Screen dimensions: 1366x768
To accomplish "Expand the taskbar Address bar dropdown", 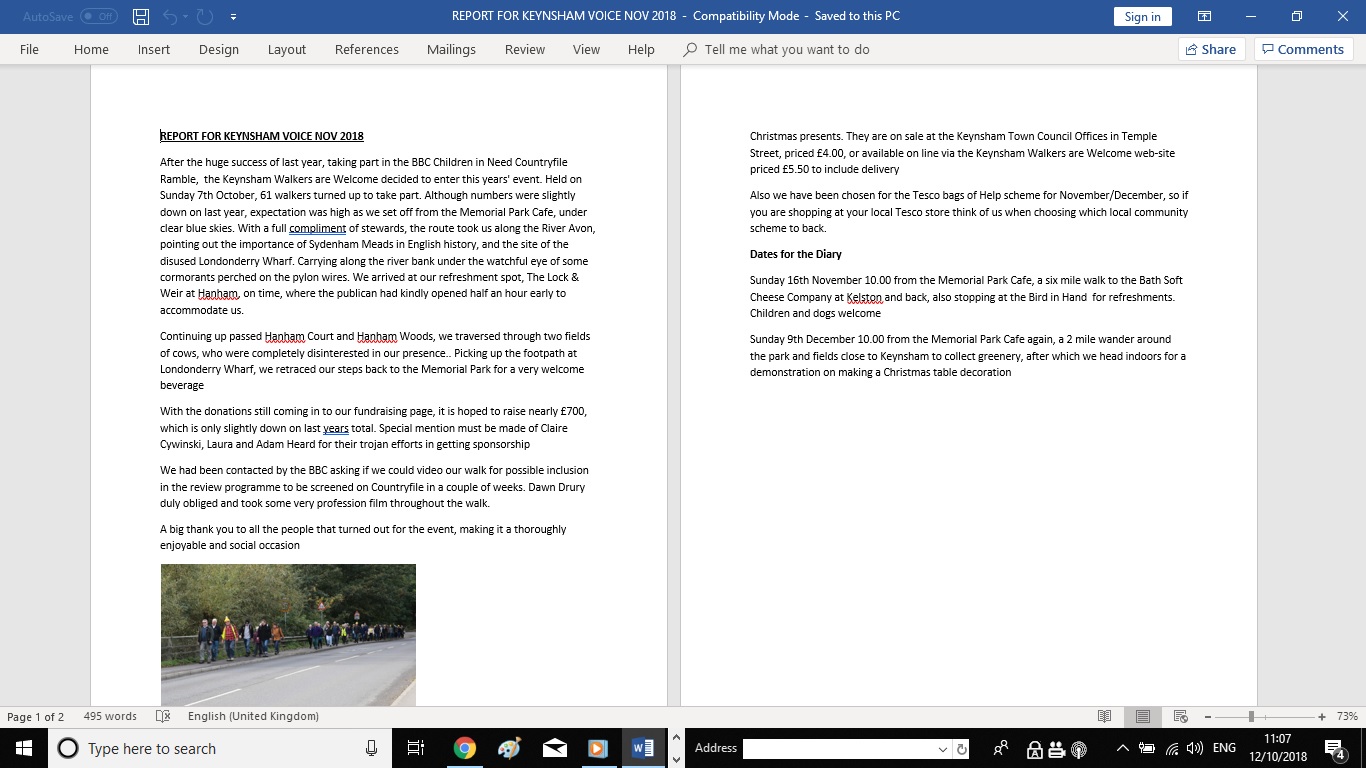I will pos(942,749).
